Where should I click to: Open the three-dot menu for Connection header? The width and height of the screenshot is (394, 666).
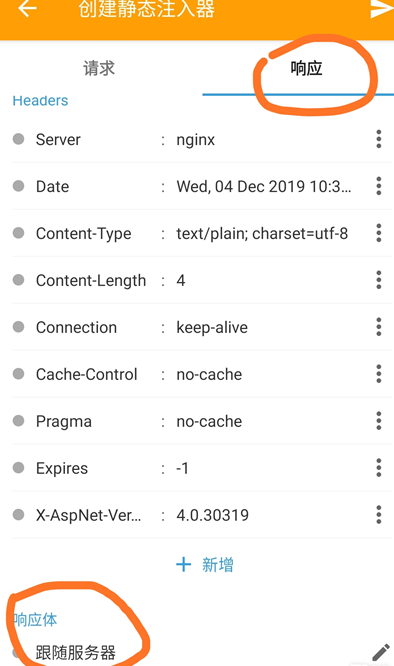tap(379, 327)
